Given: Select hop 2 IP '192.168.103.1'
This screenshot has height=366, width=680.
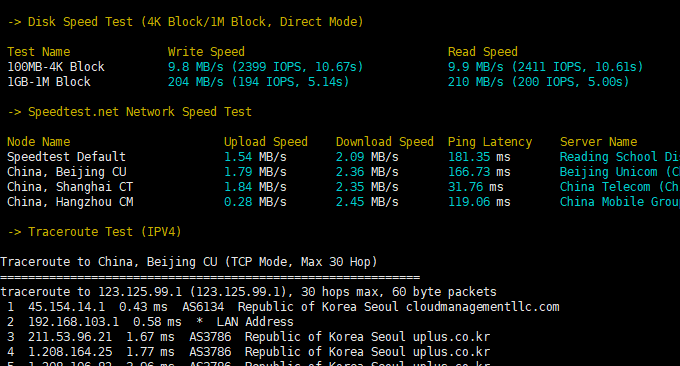Looking at the screenshot, I should [73, 322].
